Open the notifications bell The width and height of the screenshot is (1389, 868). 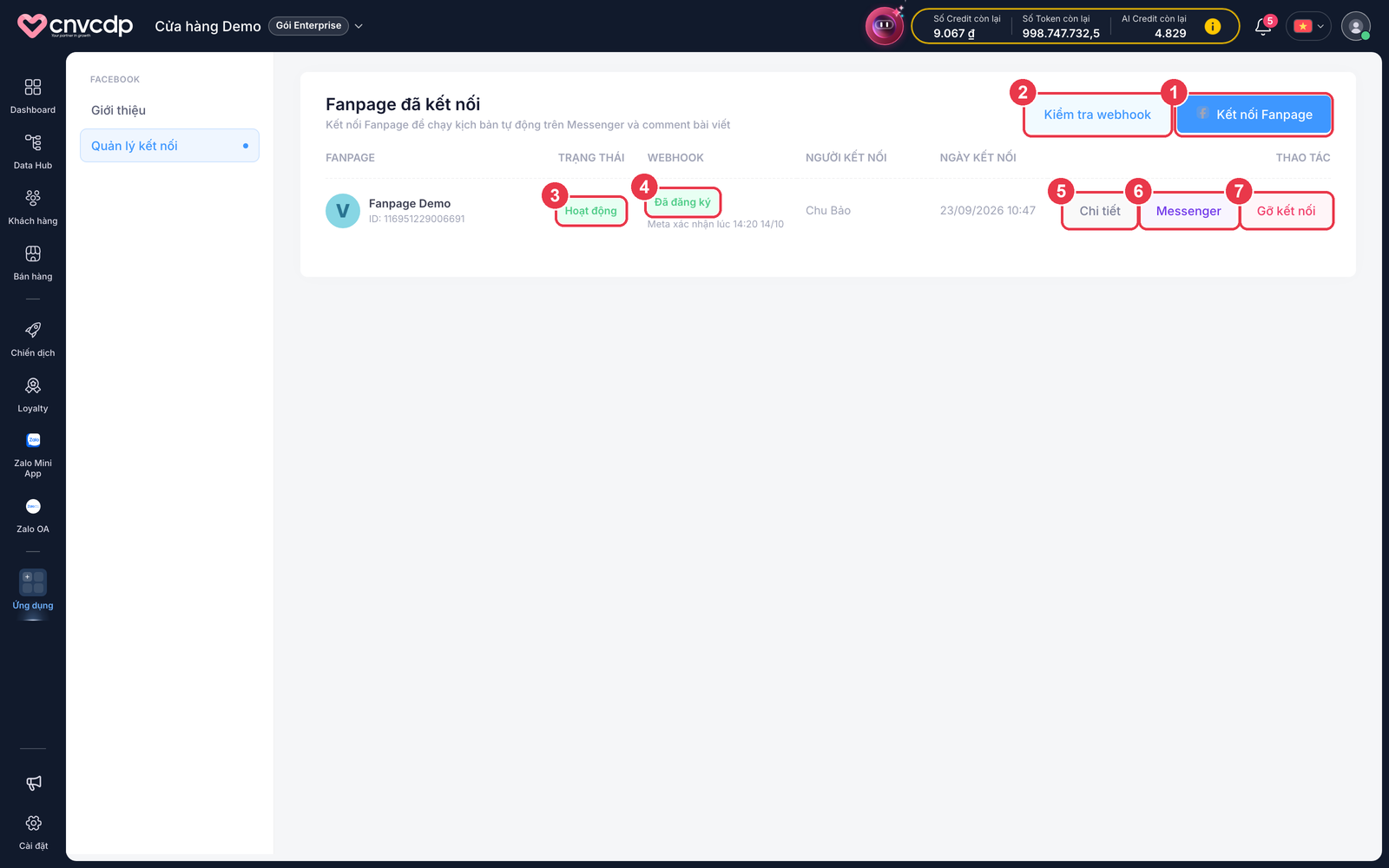(1263, 27)
